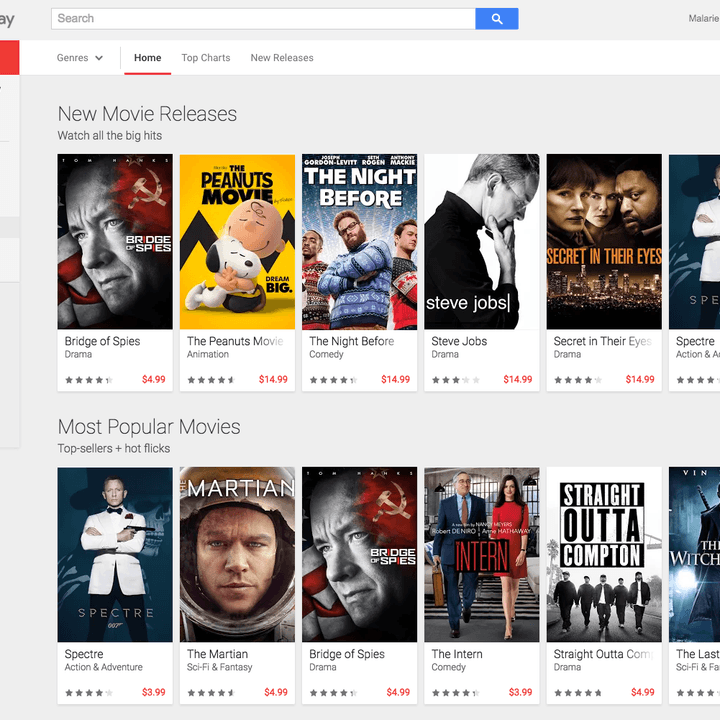
Task: Click The Martian title link
Action: click(217, 654)
